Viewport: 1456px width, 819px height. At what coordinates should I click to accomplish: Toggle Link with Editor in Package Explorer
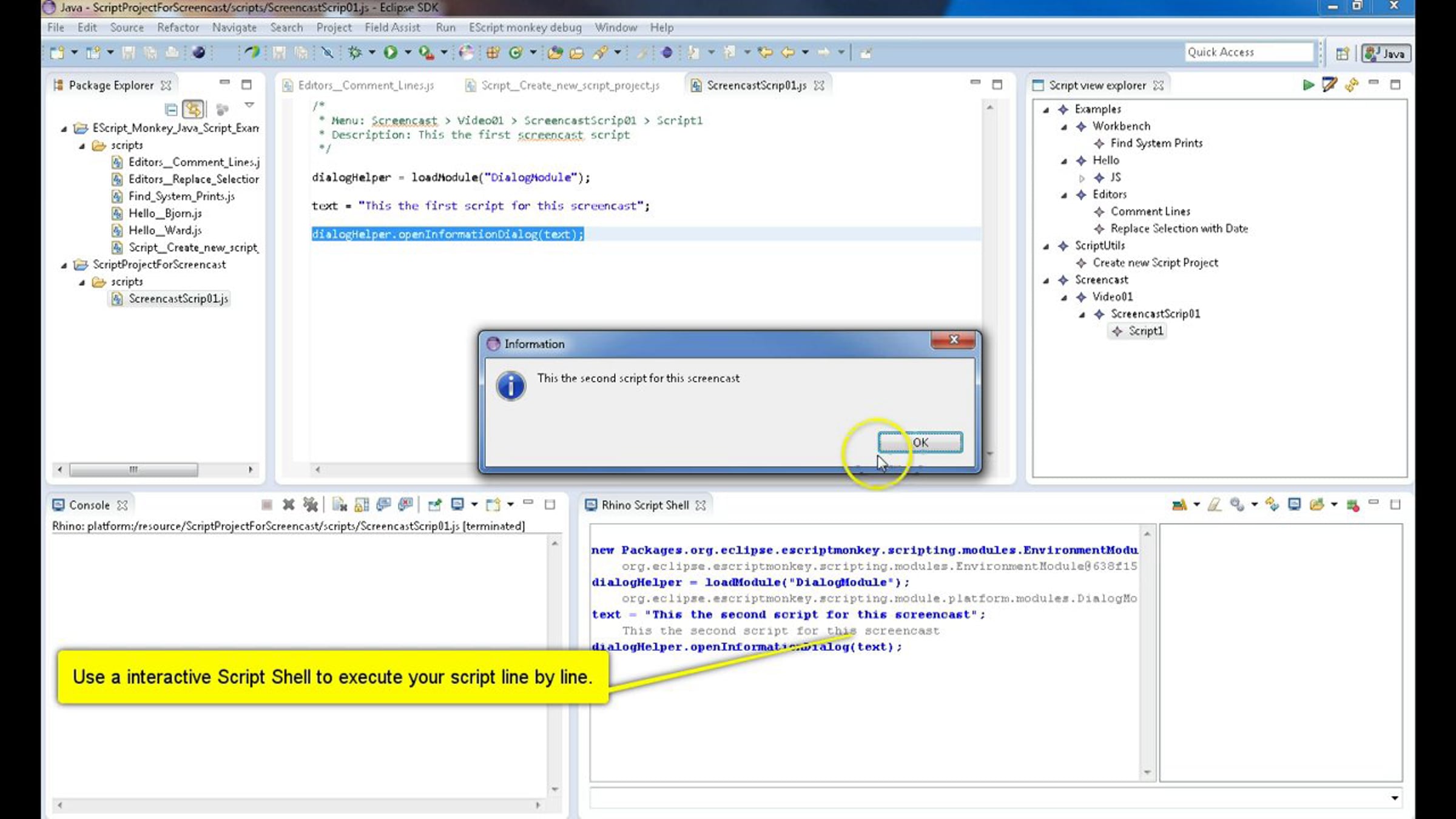pos(193,109)
